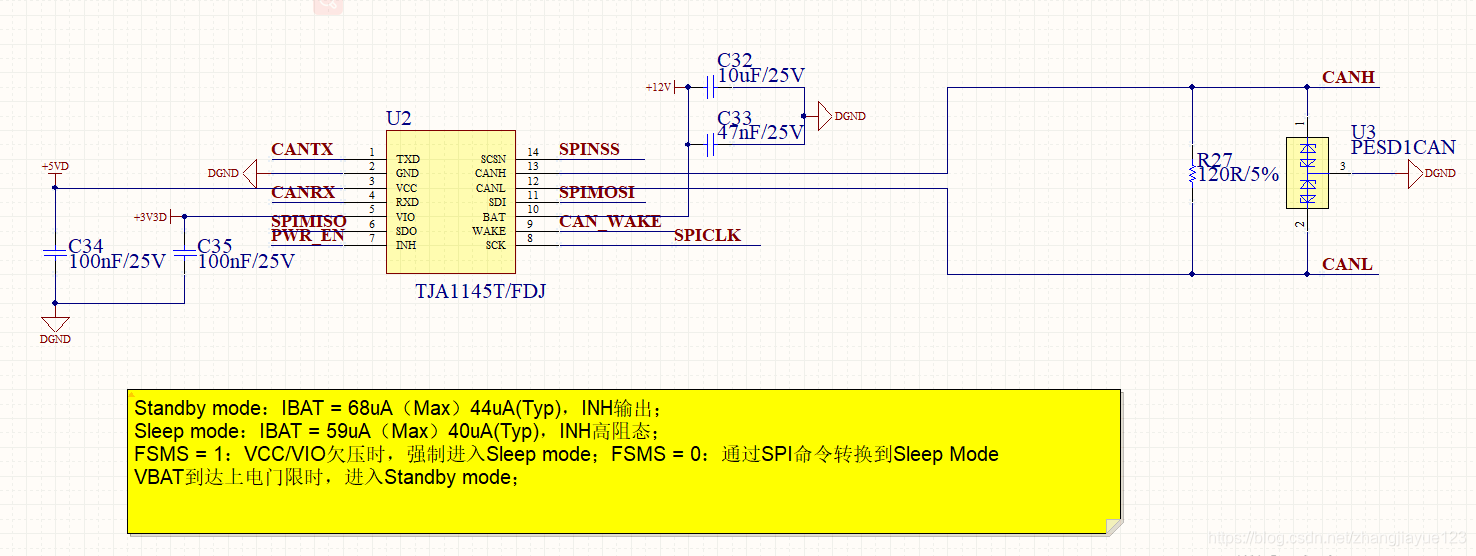The height and width of the screenshot is (556, 1476).
Task: Select the C32 designator text
Action: (x=735, y=62)
